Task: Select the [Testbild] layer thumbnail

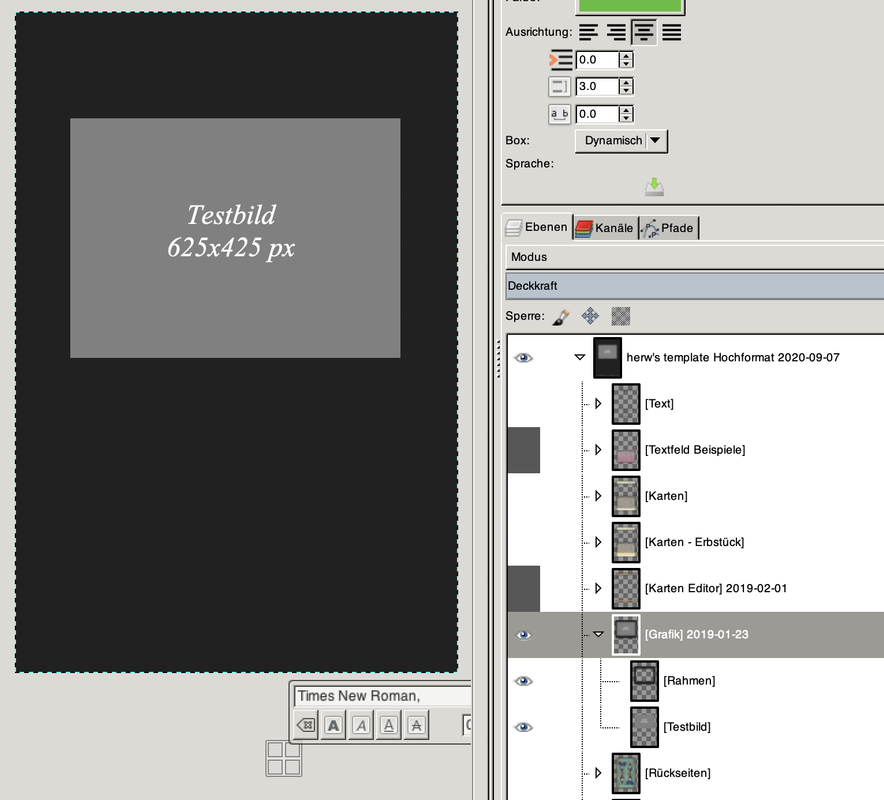Action: [644, 727]
